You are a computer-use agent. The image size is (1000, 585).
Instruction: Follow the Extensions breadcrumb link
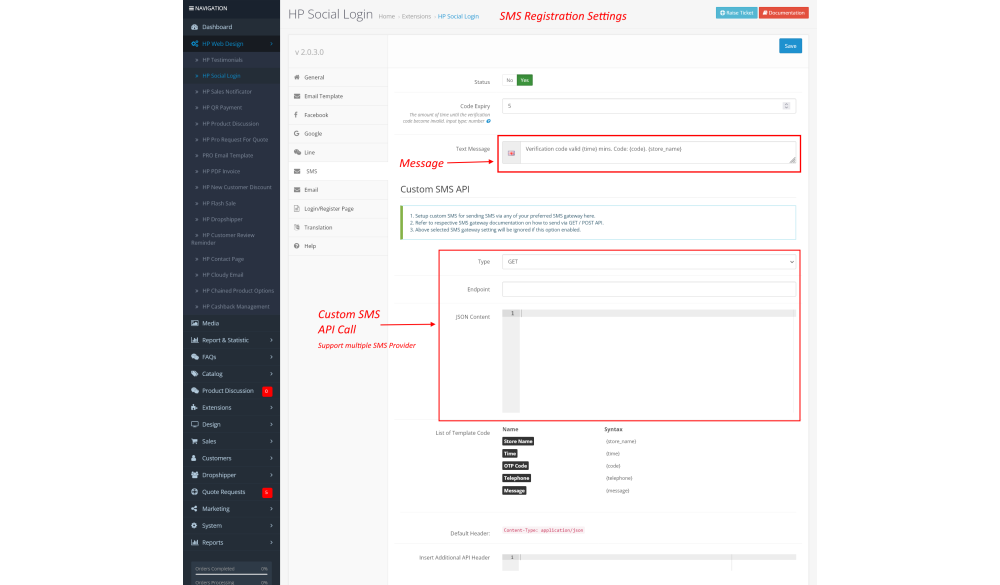(416, 17)
